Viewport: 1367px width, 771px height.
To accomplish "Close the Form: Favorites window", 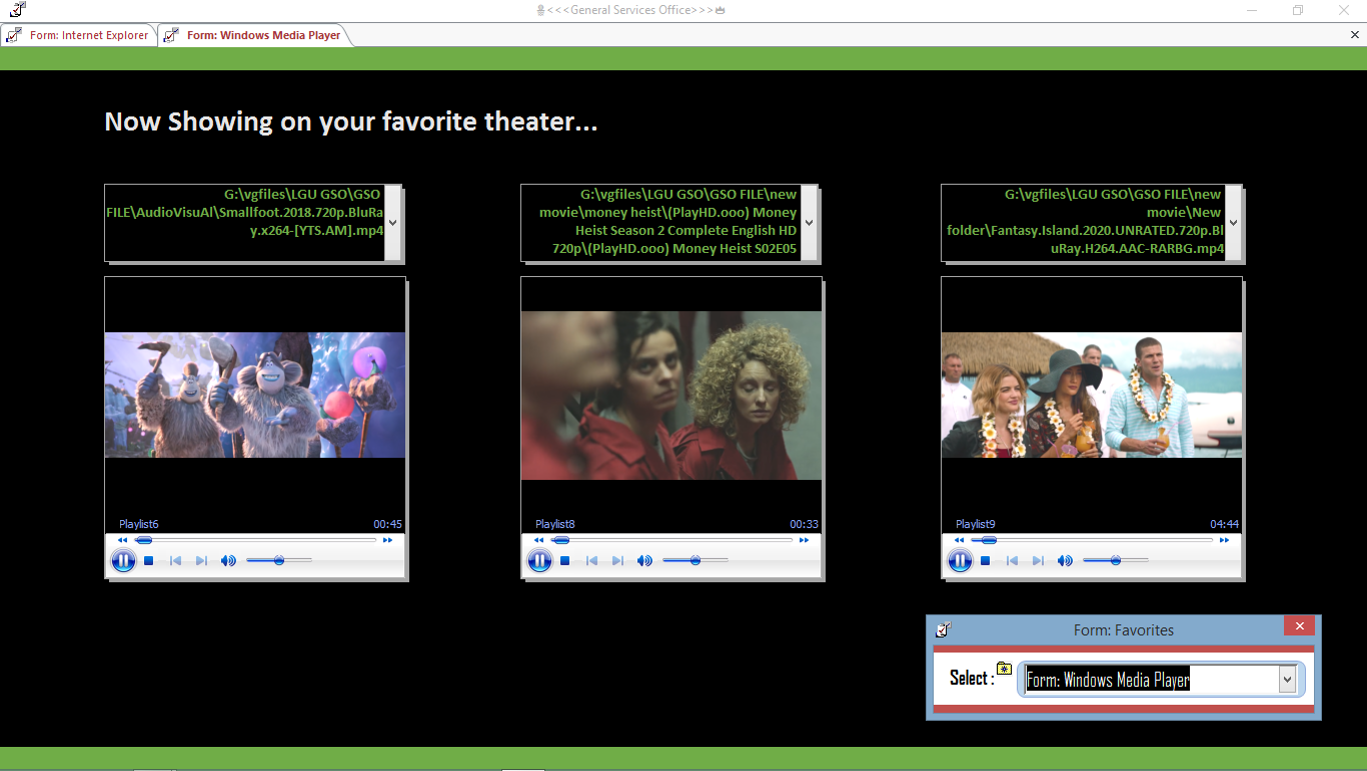I will point(1299,626).
